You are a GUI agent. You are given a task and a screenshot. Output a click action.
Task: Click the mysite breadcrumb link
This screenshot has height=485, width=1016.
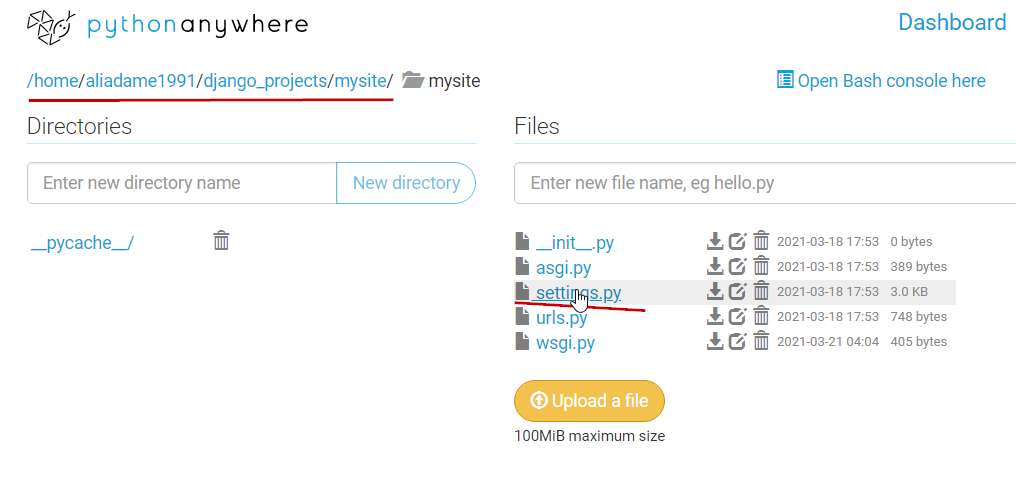[x=360, y=81]
